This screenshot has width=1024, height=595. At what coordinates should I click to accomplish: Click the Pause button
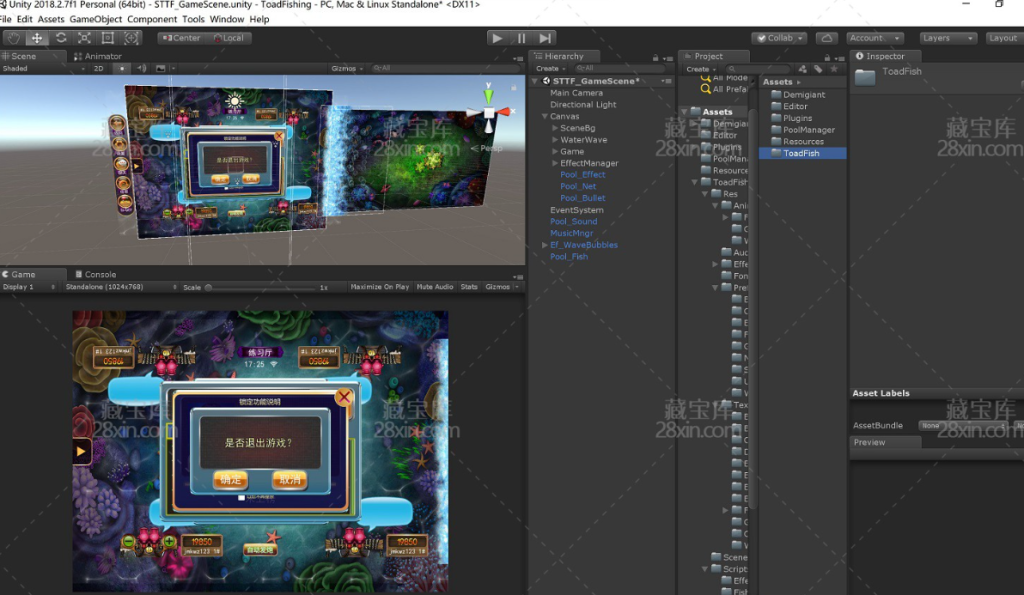point(521,38)
